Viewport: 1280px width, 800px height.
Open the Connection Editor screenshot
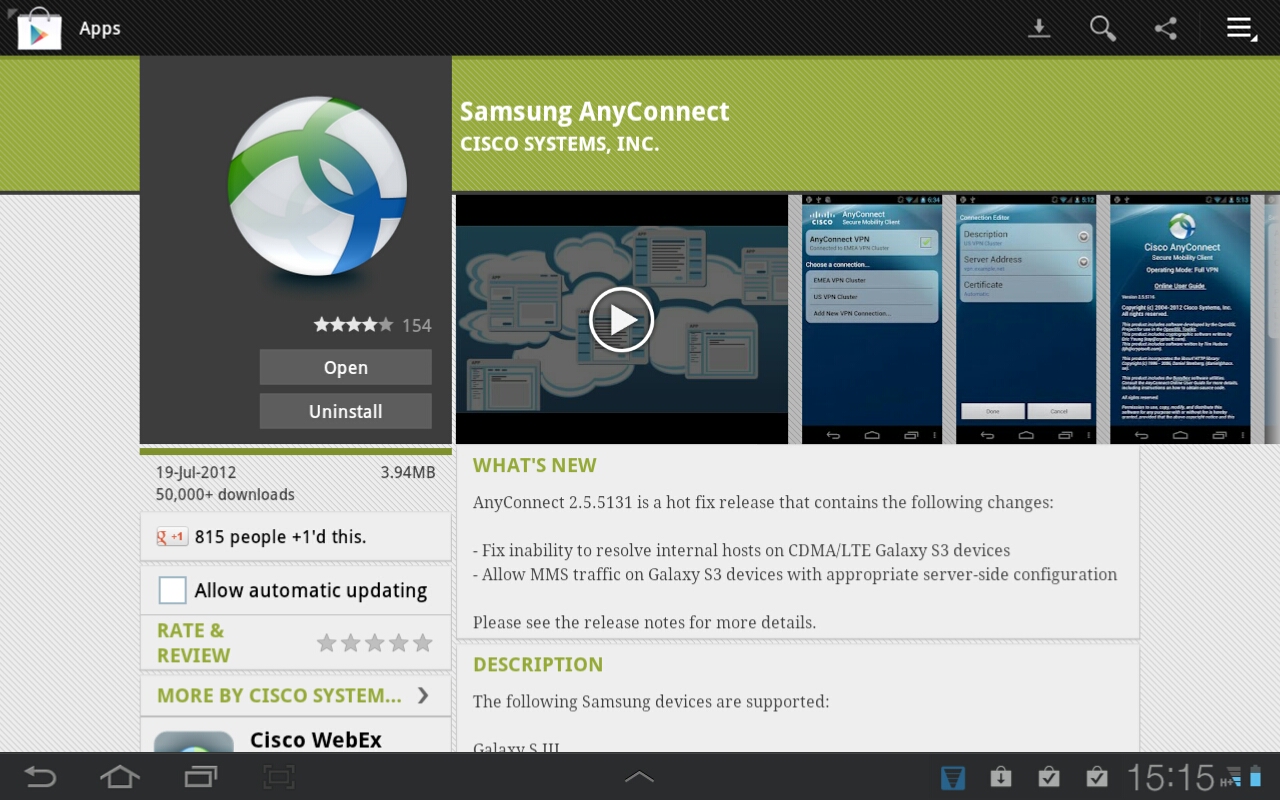click(1026, 319)
